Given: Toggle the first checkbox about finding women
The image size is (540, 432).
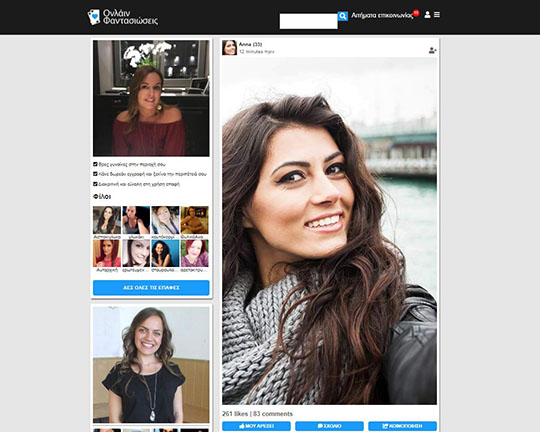Looking at the screenshot, I should [x=95, y=164].
